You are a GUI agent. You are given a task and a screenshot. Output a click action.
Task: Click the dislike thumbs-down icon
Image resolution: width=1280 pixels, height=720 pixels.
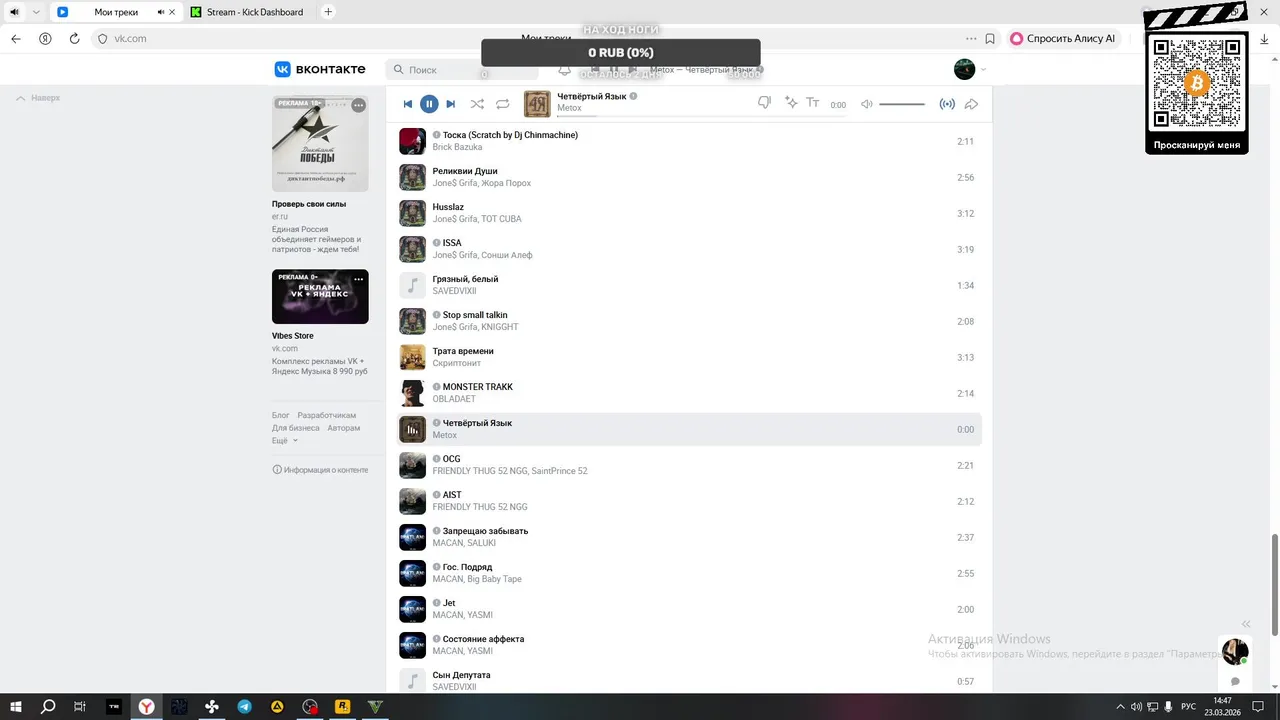pos(764,103)
